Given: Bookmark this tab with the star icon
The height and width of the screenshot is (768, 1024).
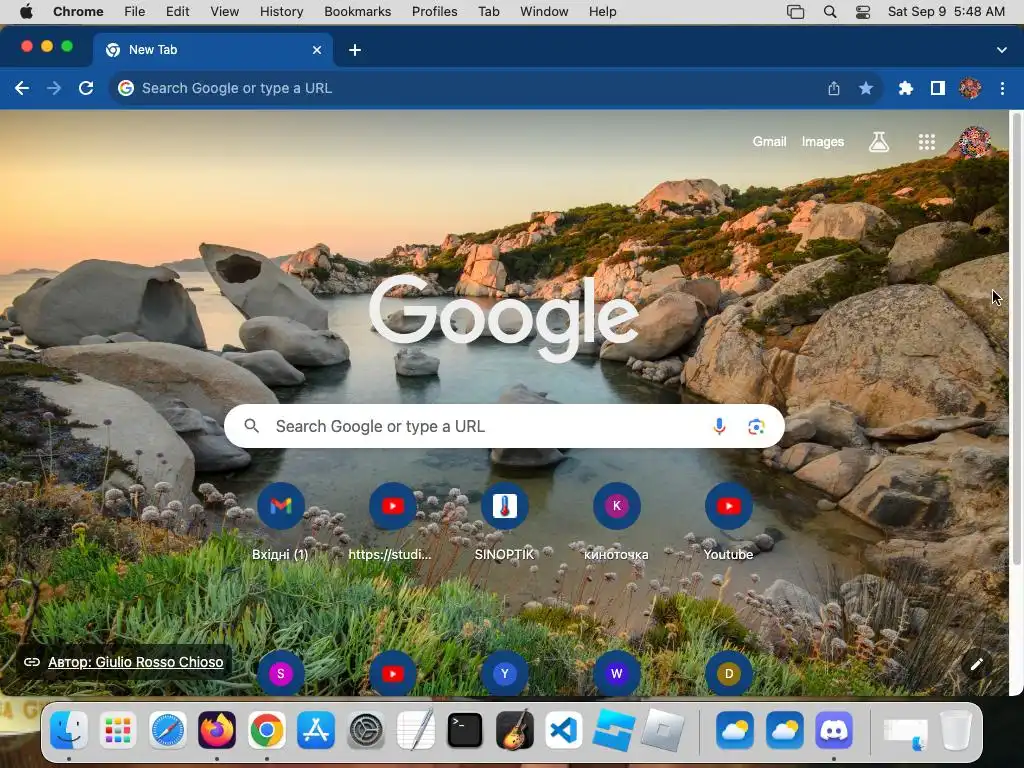Looking at the screenshot, I should [865, 88].
